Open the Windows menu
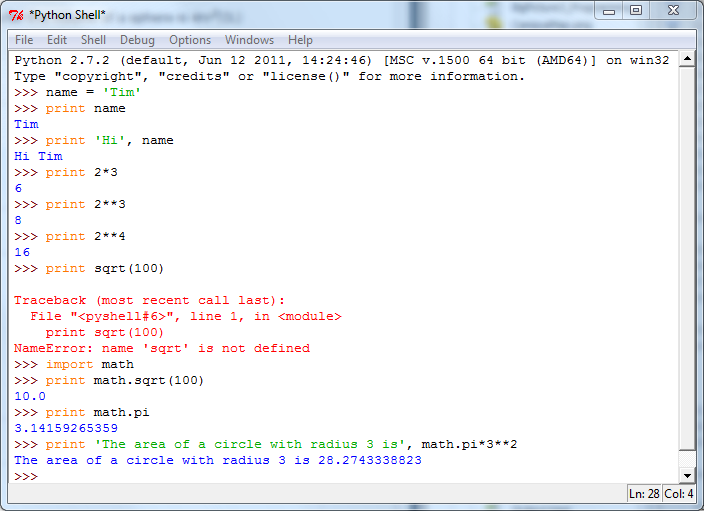The height and width of the screenshot is (511, 704). pos(249,40)
